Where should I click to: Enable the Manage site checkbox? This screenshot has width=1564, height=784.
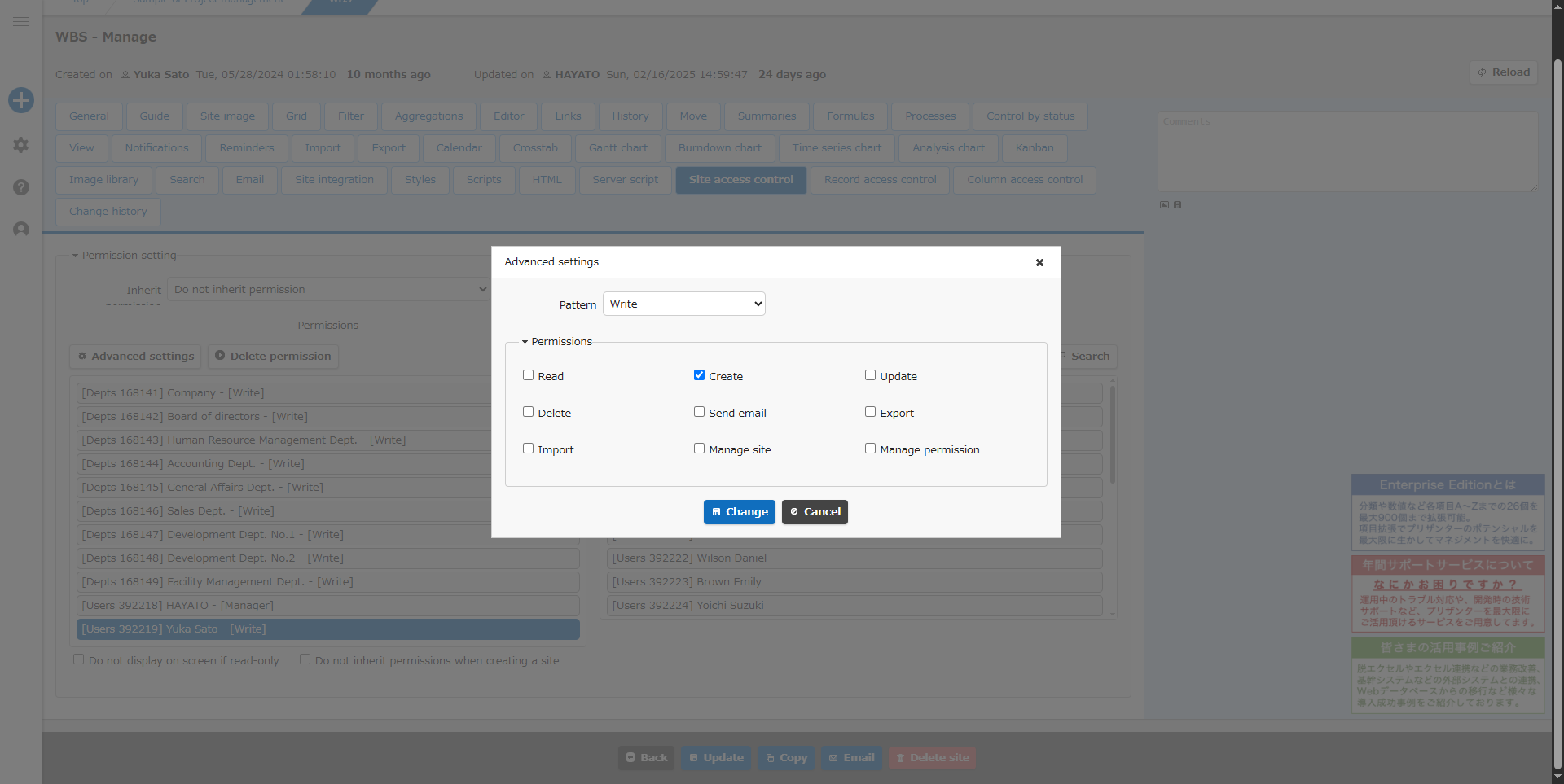tap(699, 449)
